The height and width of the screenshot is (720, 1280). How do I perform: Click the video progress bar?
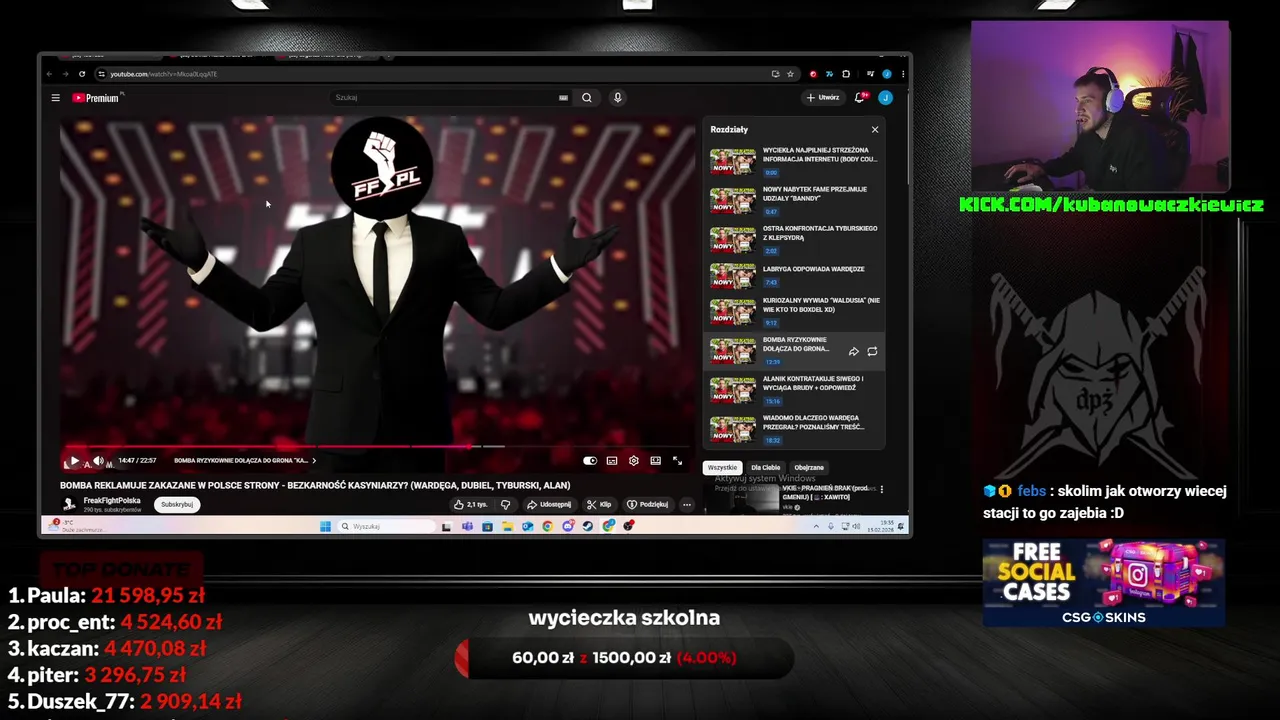point(375,446)
